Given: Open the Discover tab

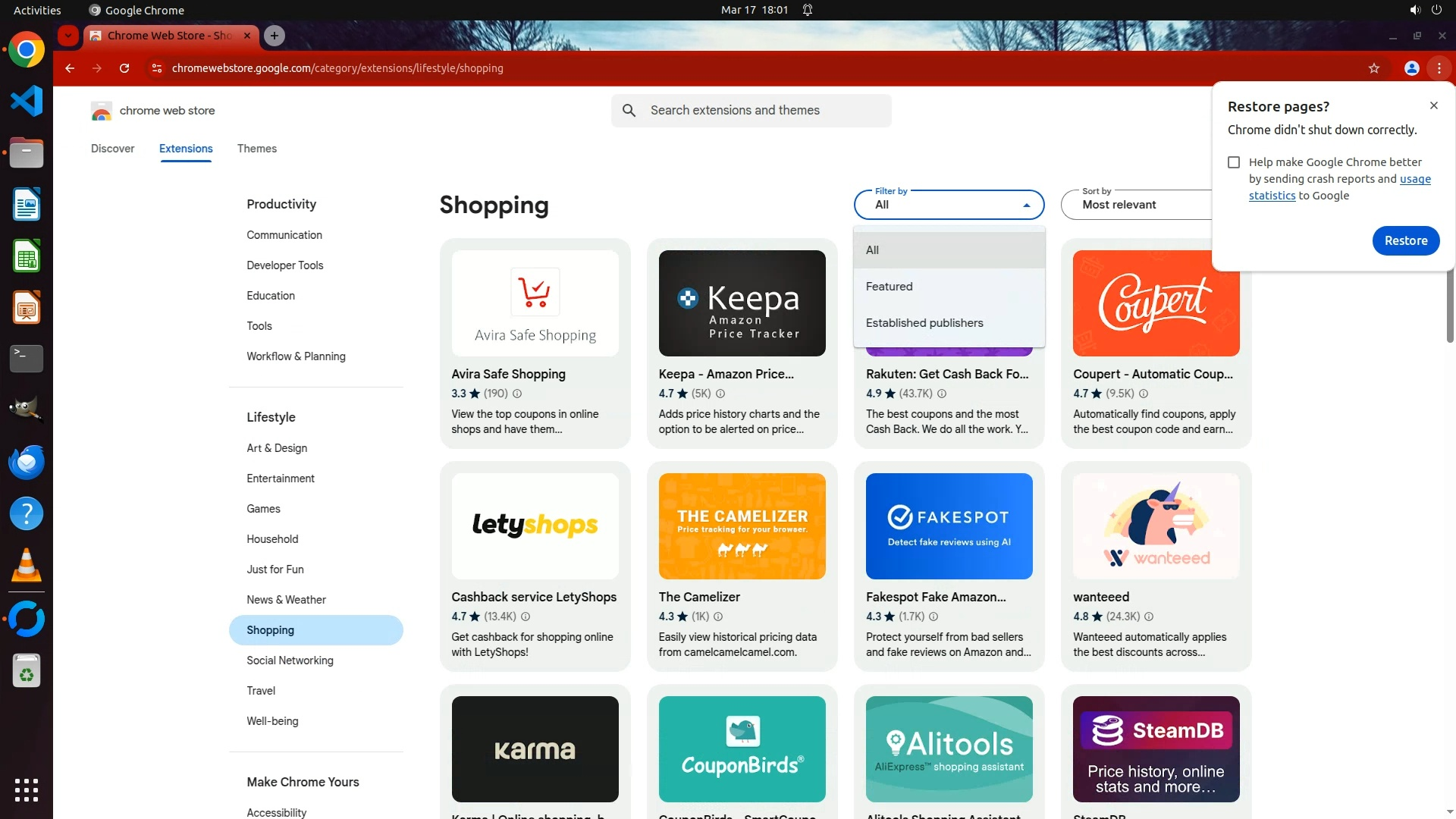Looking at the screenshot, I should pyautogui.click(x=112, y=149).
